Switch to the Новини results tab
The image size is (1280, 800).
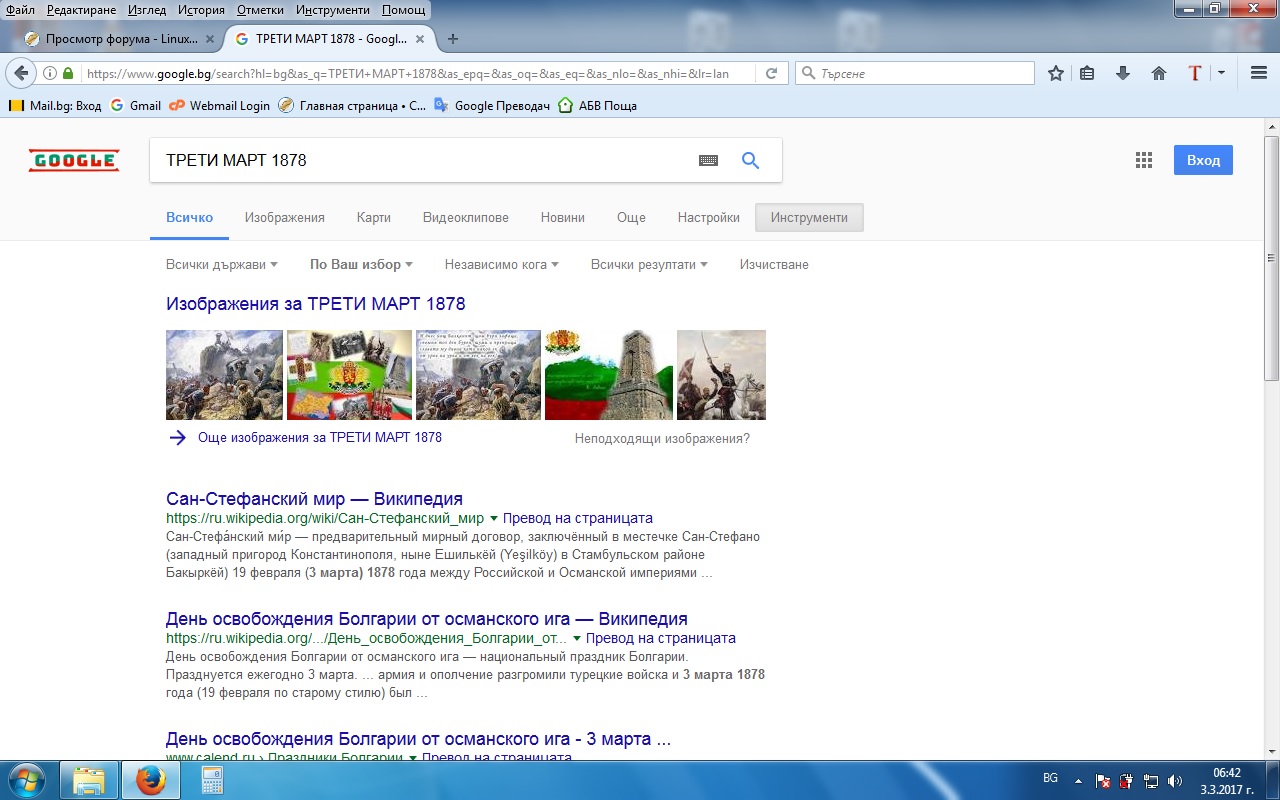point(563,217)
